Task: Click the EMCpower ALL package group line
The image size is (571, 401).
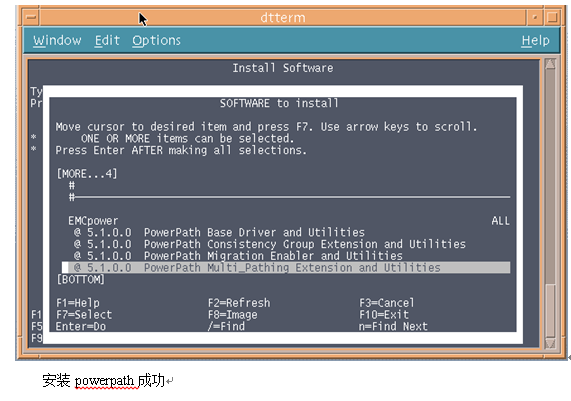Action: pyautogui.click(x=289, y=221)
